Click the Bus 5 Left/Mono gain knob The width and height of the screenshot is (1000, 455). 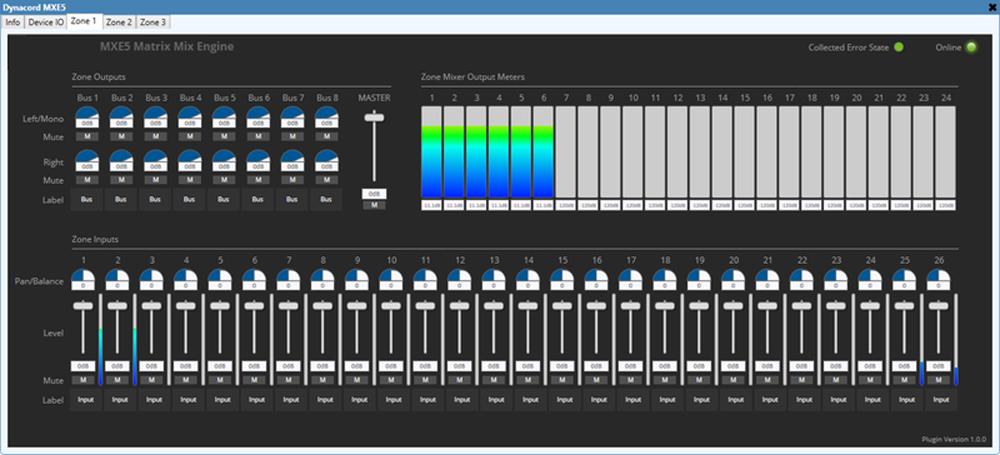[x=224, y=113]
